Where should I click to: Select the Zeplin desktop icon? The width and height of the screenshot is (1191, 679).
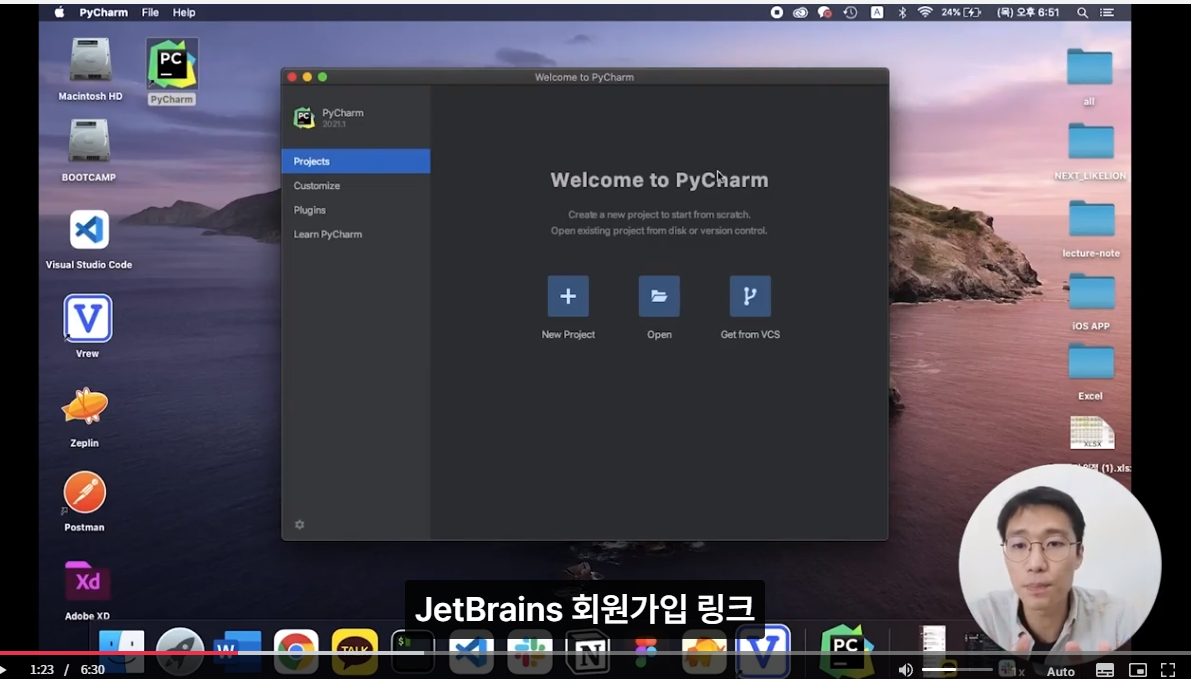84,406
